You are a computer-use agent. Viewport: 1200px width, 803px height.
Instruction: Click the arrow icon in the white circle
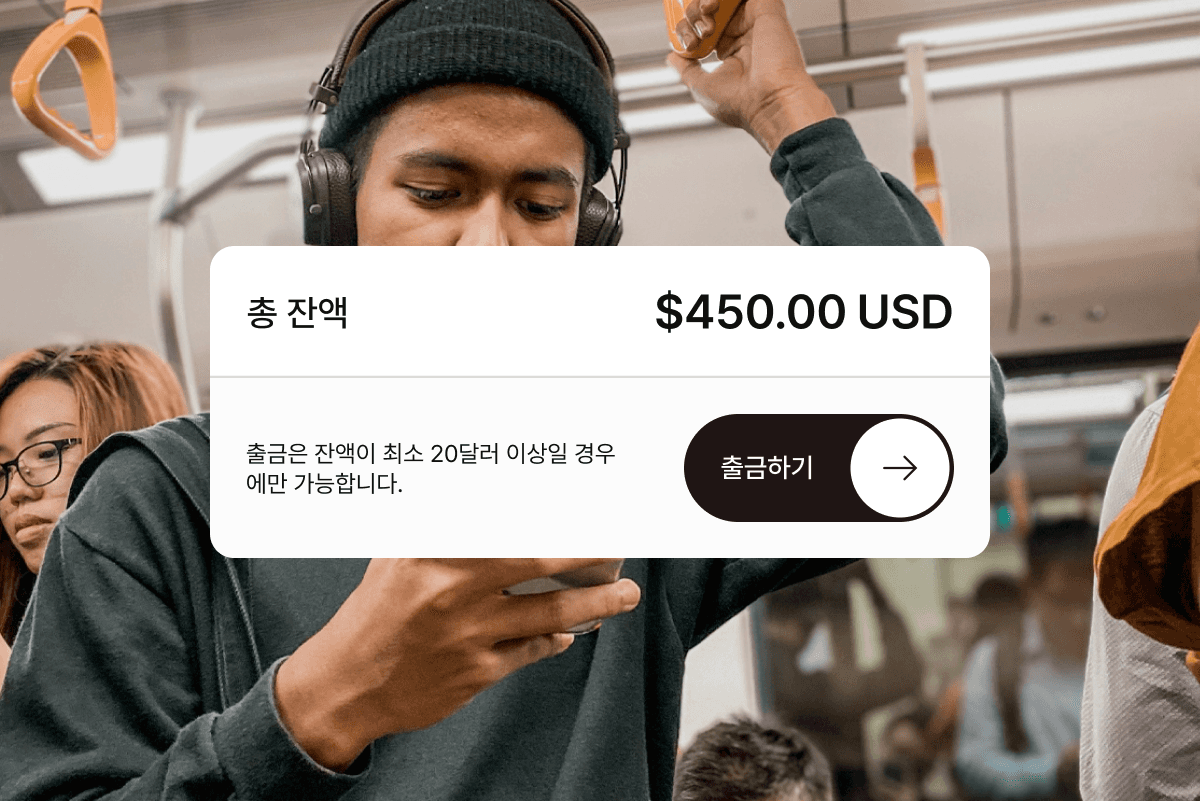coord(900,468)
